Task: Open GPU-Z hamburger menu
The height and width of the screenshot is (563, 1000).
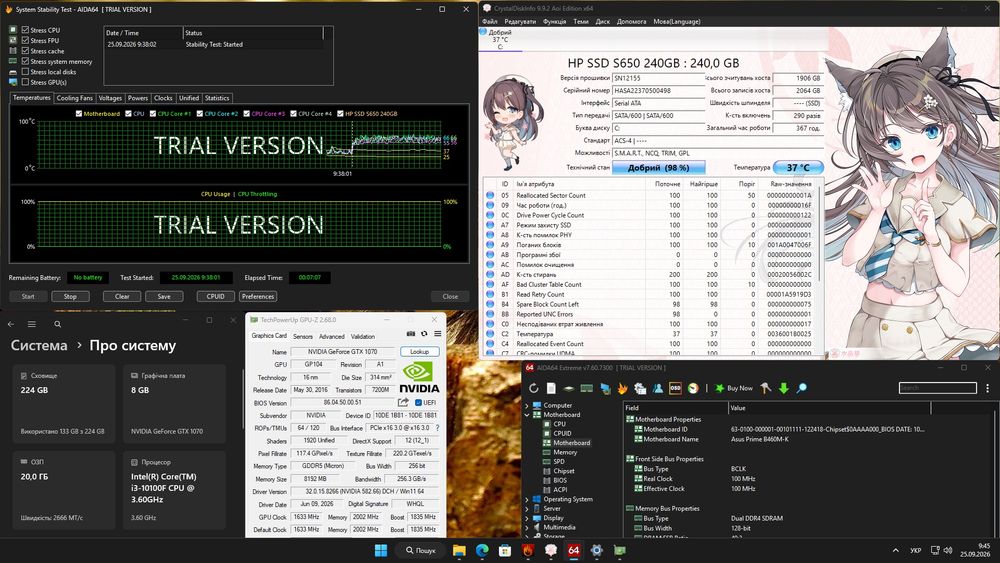Action: pos(438,333)
